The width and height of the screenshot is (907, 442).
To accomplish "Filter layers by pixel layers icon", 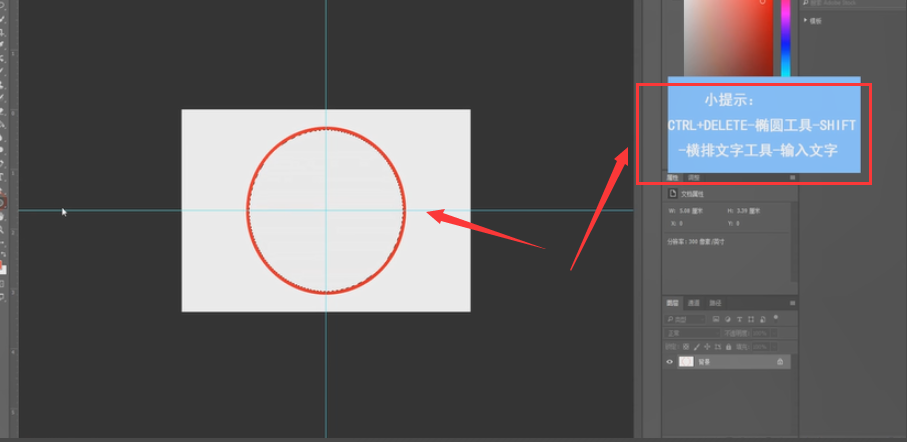I will click(716, 319).
